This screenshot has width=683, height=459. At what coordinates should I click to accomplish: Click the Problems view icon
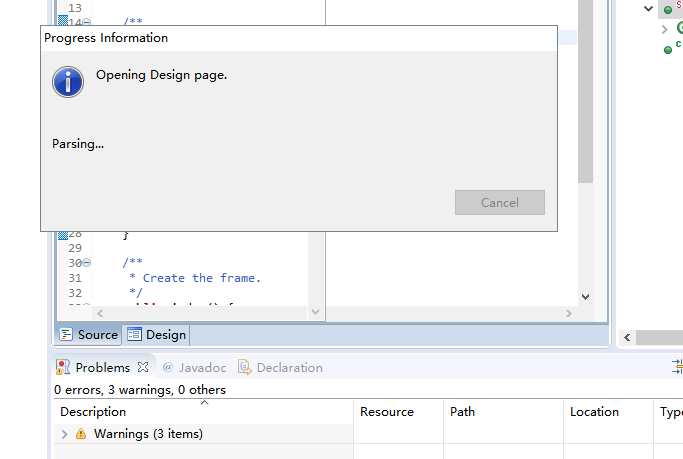63,368
